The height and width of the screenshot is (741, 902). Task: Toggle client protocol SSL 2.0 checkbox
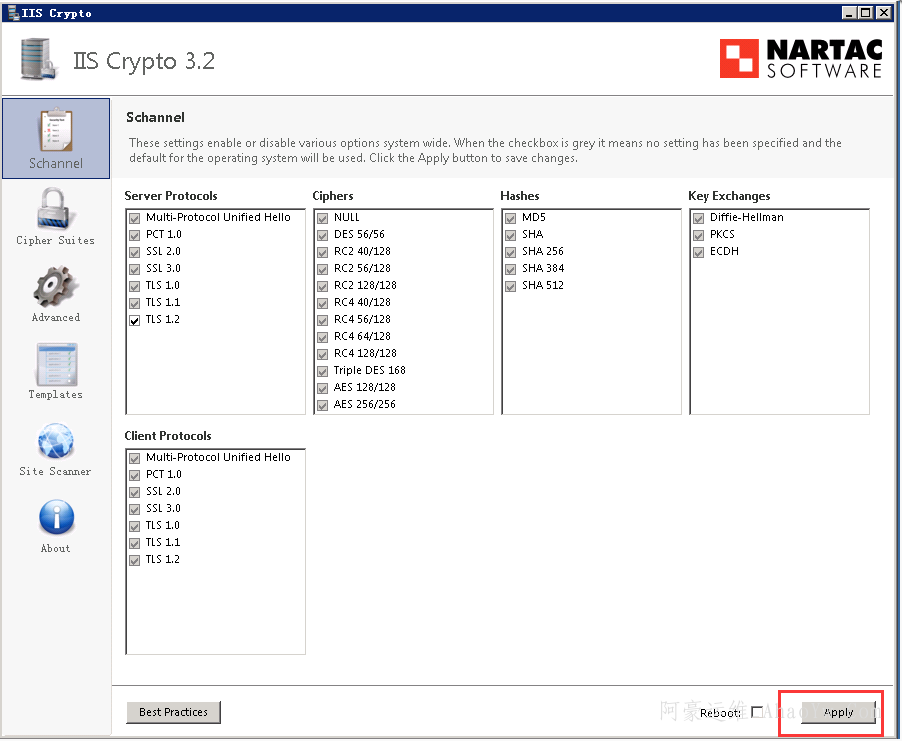pyautogui.click(x=135, y=492)
